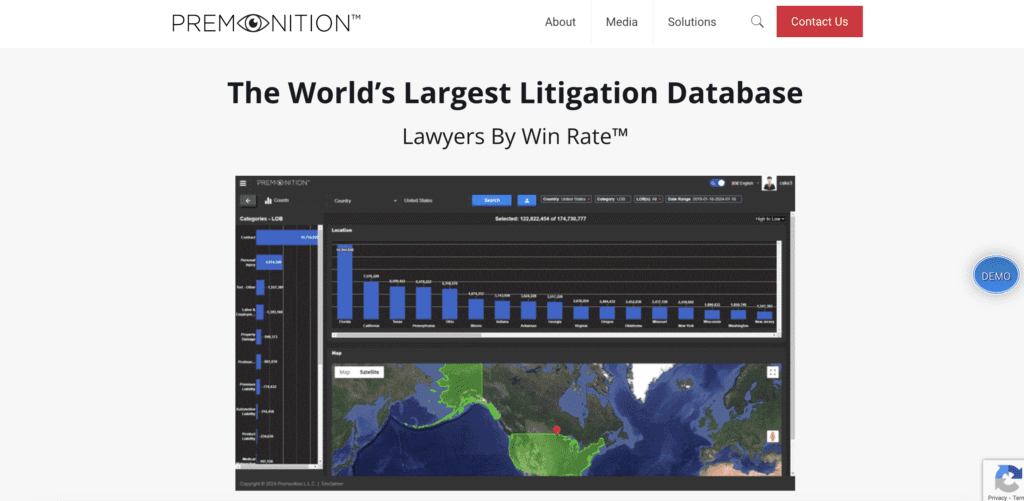Viewport: 1024px width, 501px height.
Task: Click the red map pin marker
Action: pos(556,430)
